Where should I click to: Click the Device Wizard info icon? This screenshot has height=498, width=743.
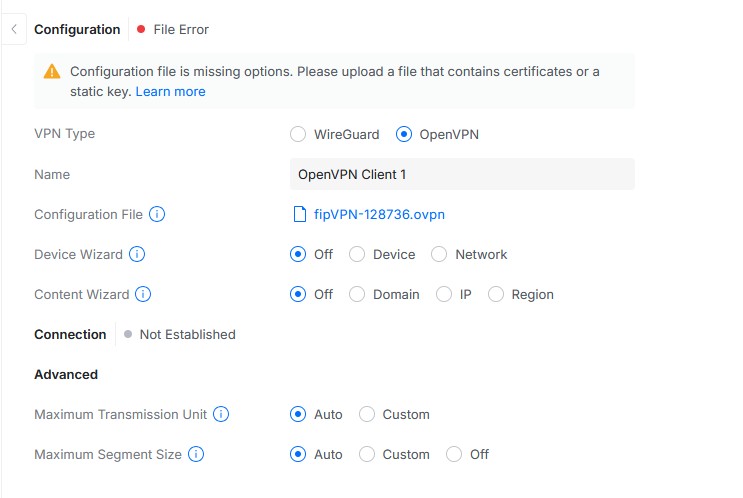[x=137, y=254]
